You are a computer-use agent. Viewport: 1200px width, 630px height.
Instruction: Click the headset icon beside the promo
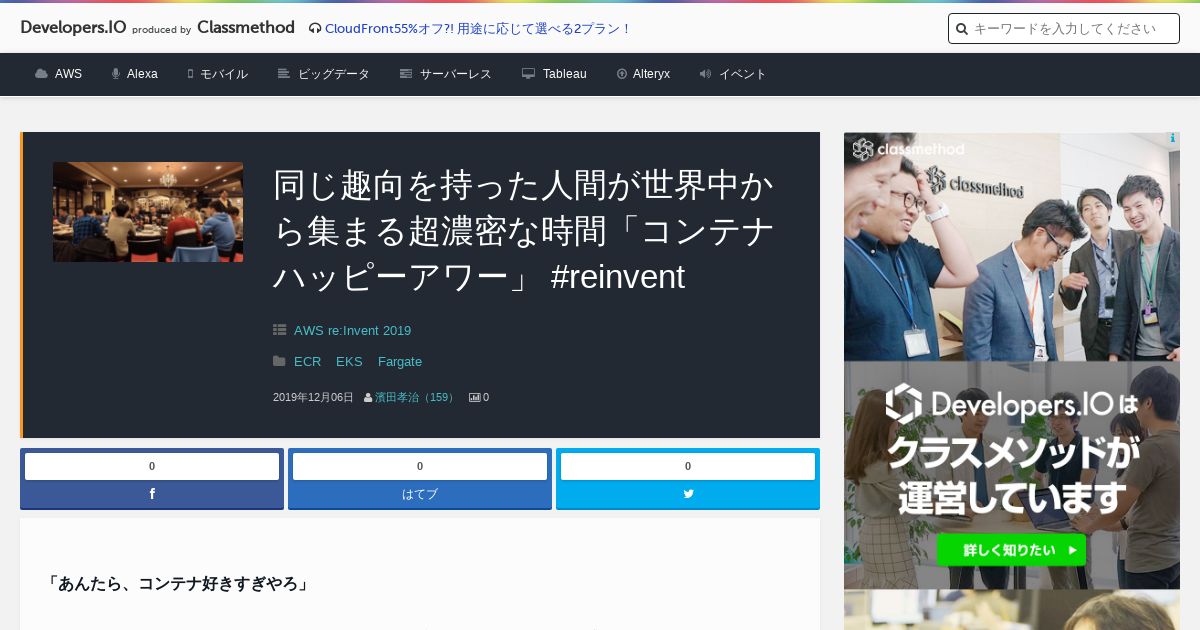coord(315,28)
